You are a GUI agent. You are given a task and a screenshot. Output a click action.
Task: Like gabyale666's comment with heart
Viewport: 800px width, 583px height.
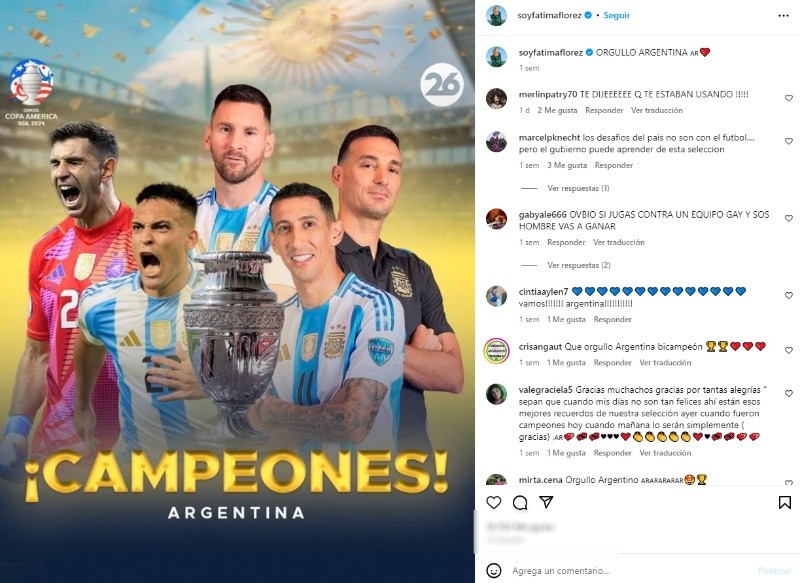(x=789, y=218)
